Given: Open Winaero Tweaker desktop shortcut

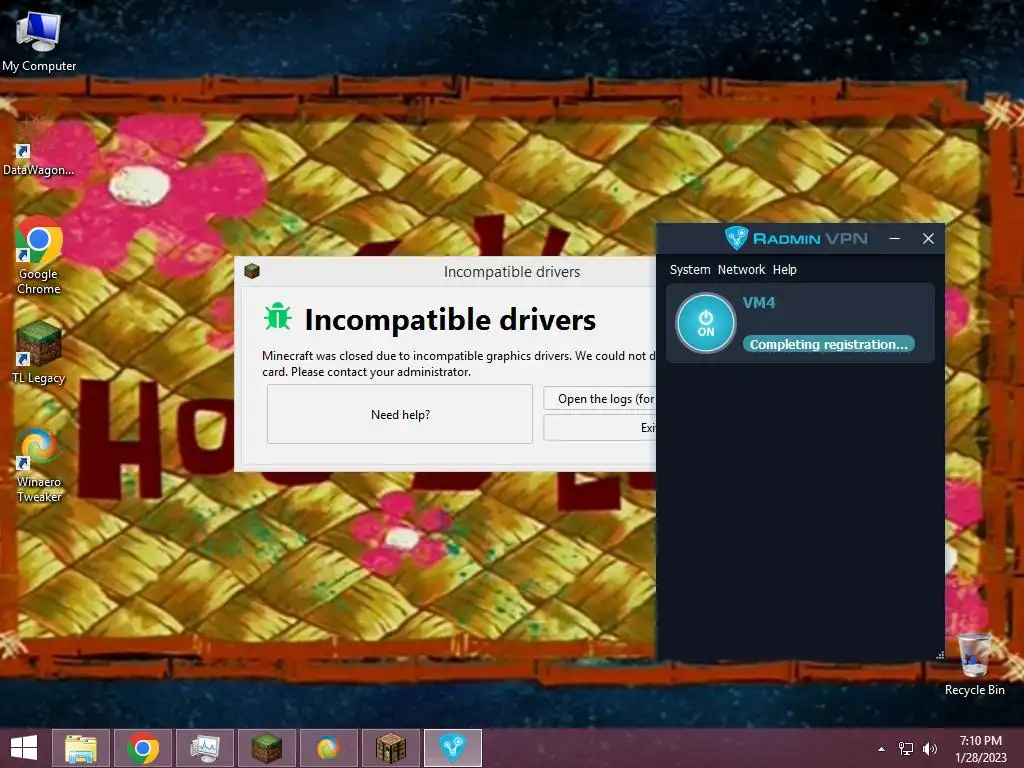Looking at the screenshot, I should [x=39, y=464].
